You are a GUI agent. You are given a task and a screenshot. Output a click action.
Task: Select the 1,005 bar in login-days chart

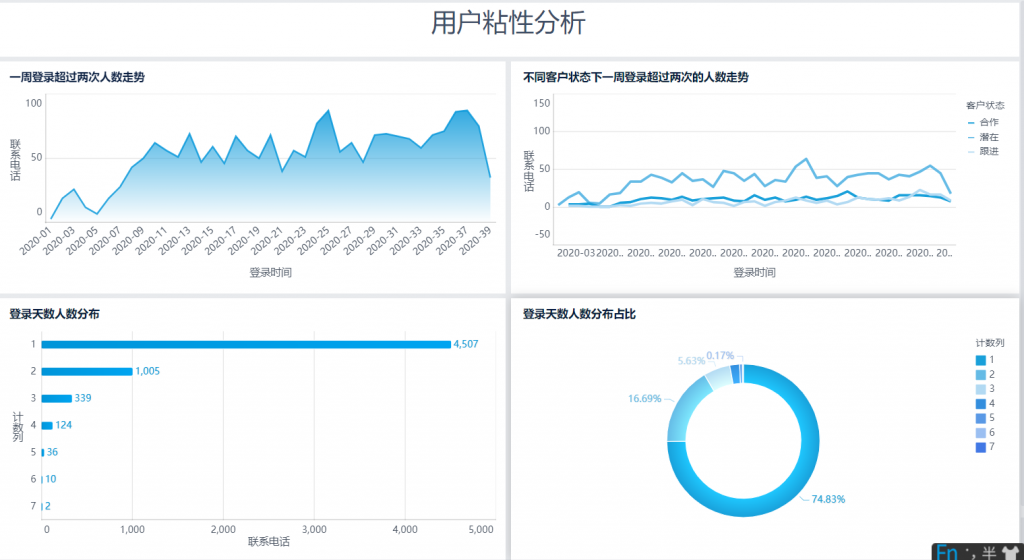[87, 371]
